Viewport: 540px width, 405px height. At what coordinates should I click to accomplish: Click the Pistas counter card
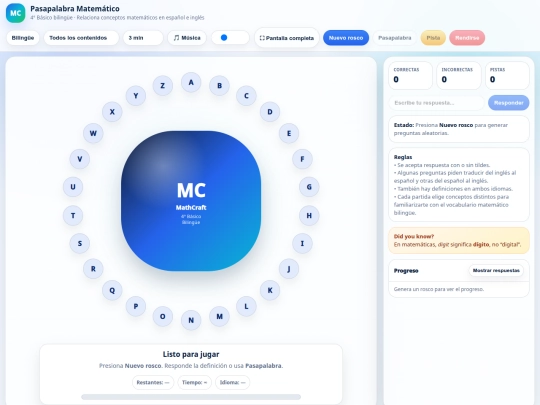click(507, 75)
